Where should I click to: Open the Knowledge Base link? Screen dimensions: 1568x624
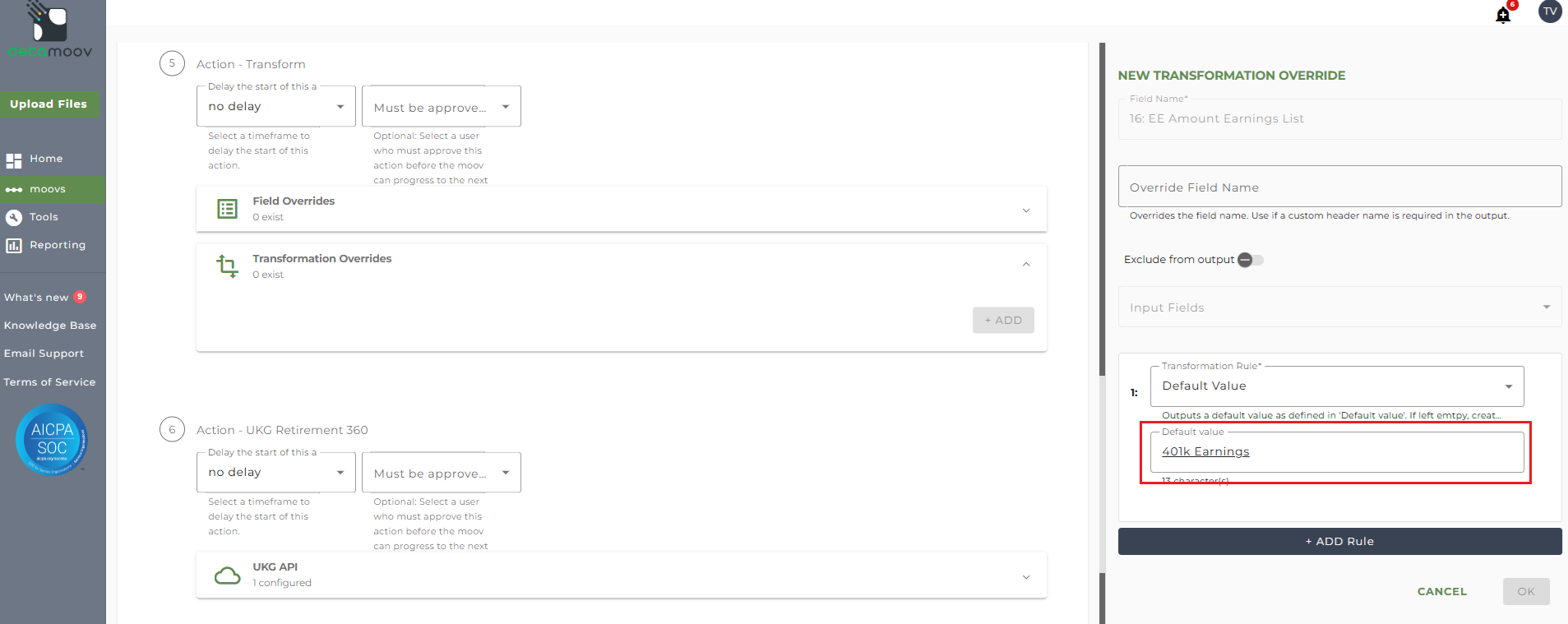click(50, 326)
